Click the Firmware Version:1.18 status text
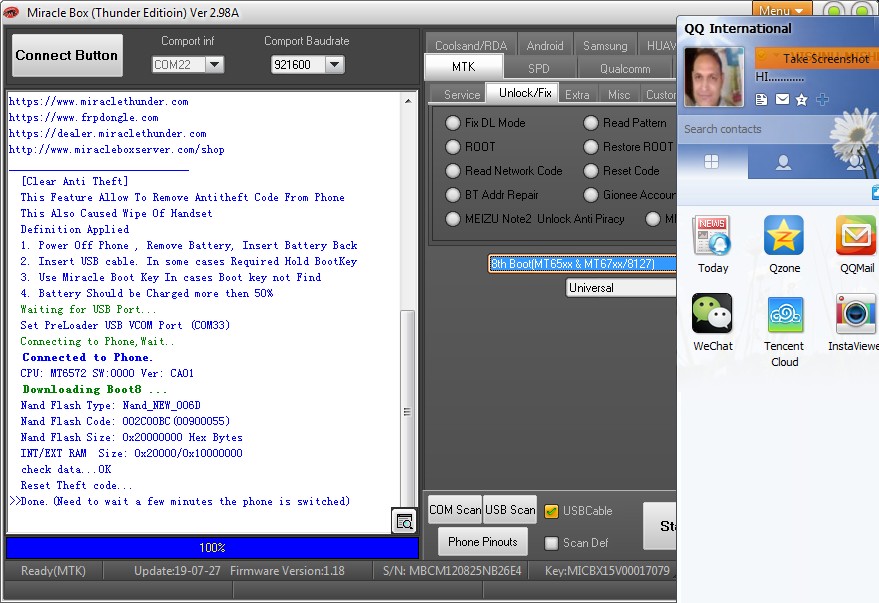This screenshot has width=879, height=603. point(287,570)
